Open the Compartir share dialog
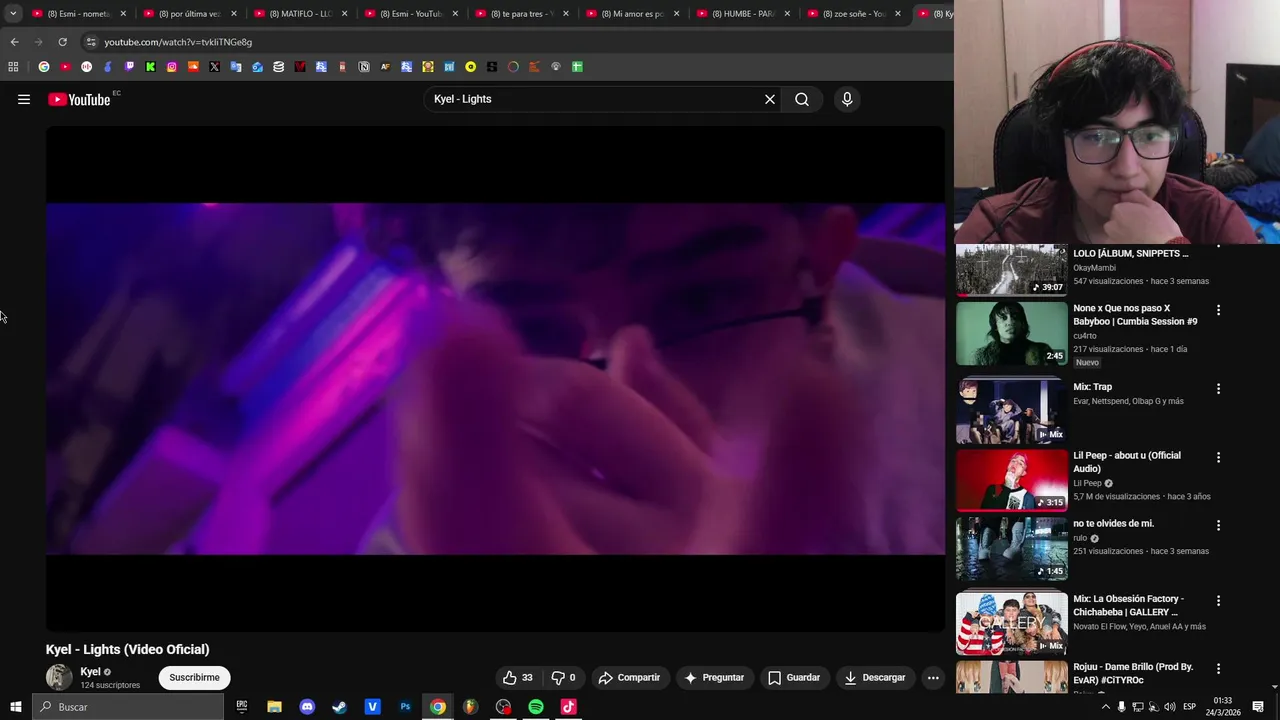The height and width of the screenshot is (720, 1280). [629, 677]
